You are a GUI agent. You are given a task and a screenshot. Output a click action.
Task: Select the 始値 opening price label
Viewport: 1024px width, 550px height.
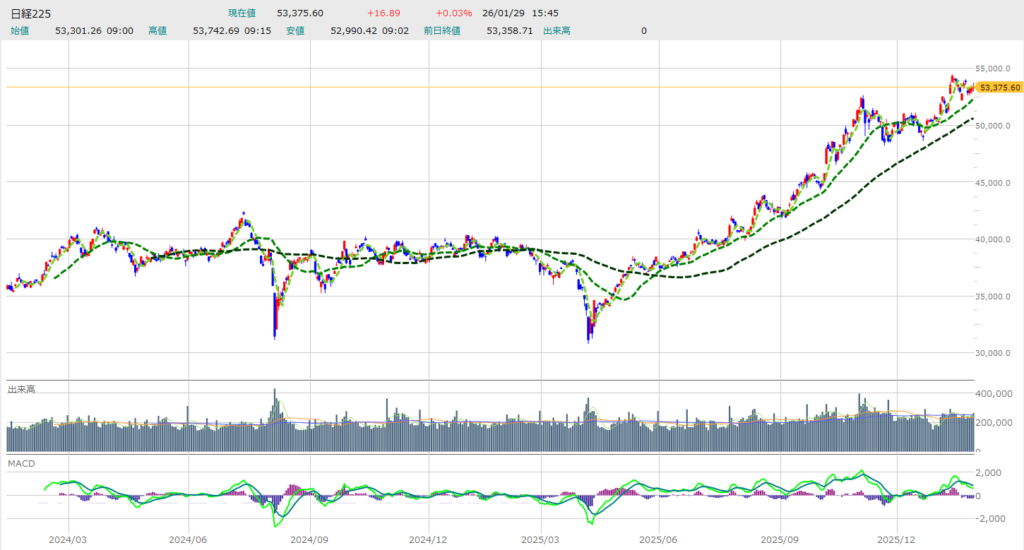click(20, 31)
